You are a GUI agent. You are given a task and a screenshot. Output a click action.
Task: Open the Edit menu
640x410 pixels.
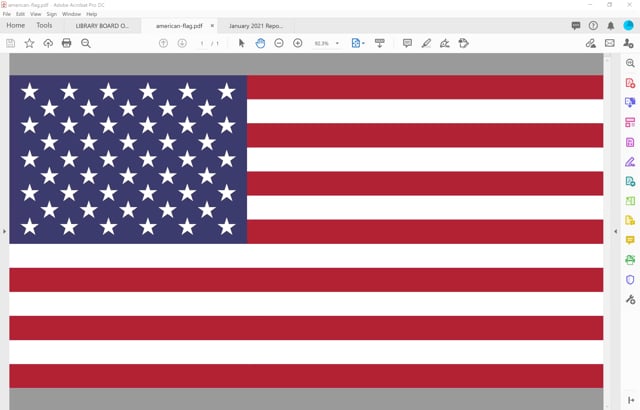pyautogui.click(x=20, y=14)
